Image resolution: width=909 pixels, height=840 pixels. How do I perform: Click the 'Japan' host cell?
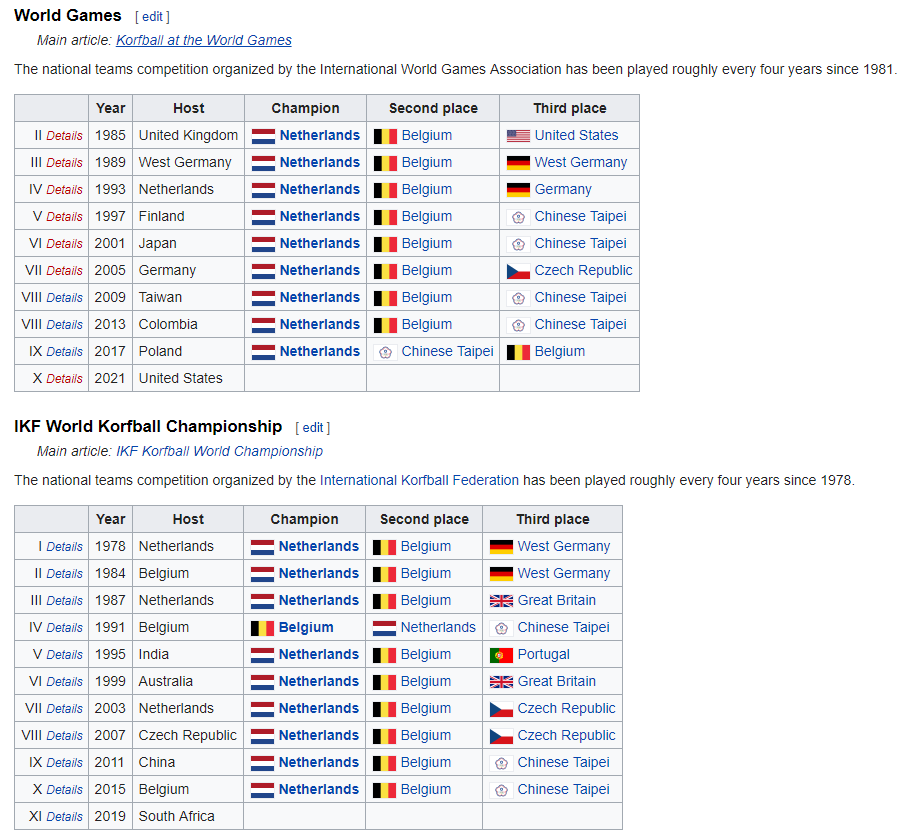pyautogui.click(x=188, y=243)
